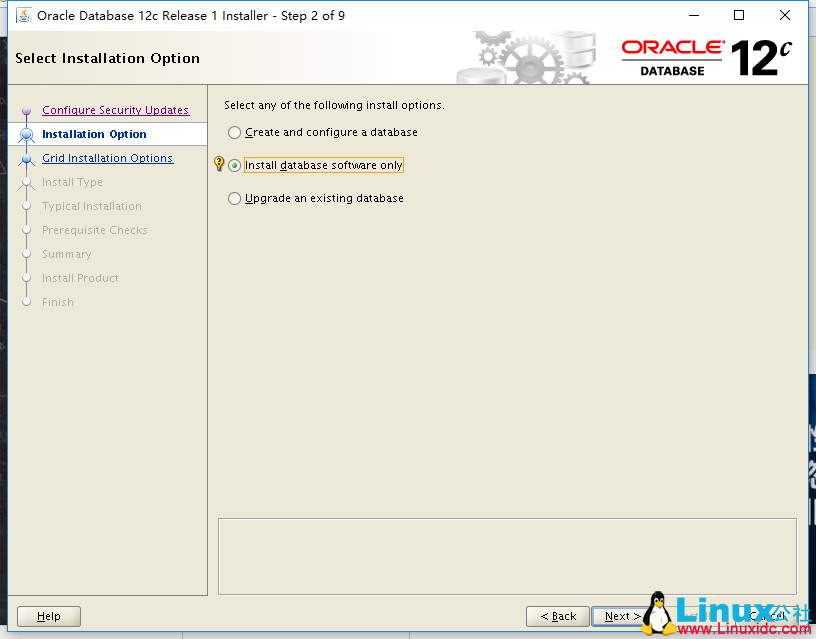
Task: Click the Finish step circle in the sidebar
Action: [26, 302]
